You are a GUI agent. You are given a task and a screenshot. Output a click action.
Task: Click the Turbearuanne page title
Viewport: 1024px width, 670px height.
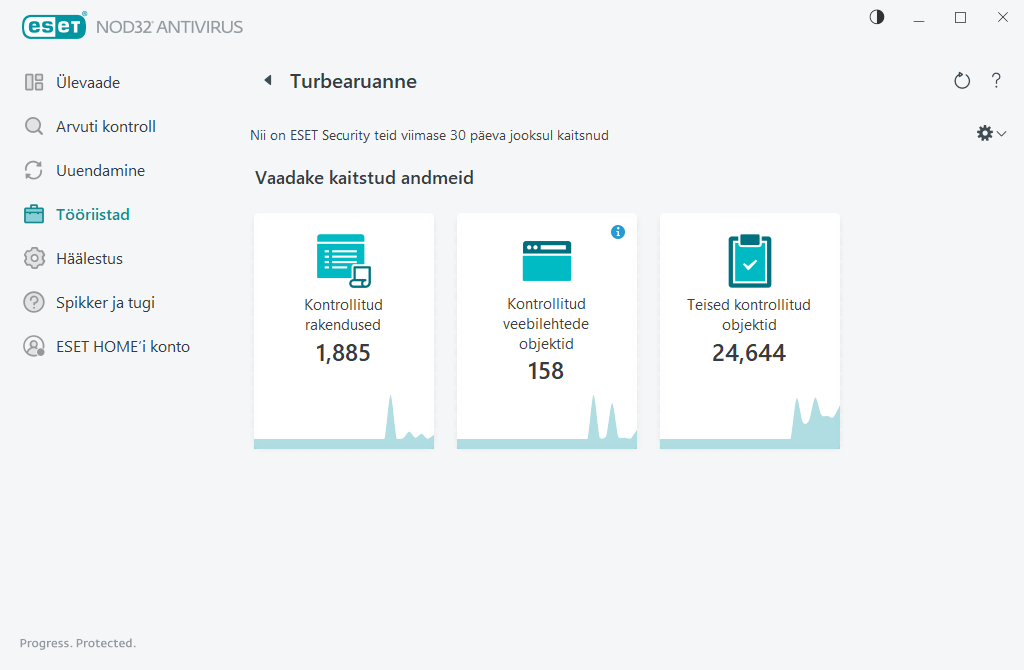pyautogui.click(x=353, y=81)
